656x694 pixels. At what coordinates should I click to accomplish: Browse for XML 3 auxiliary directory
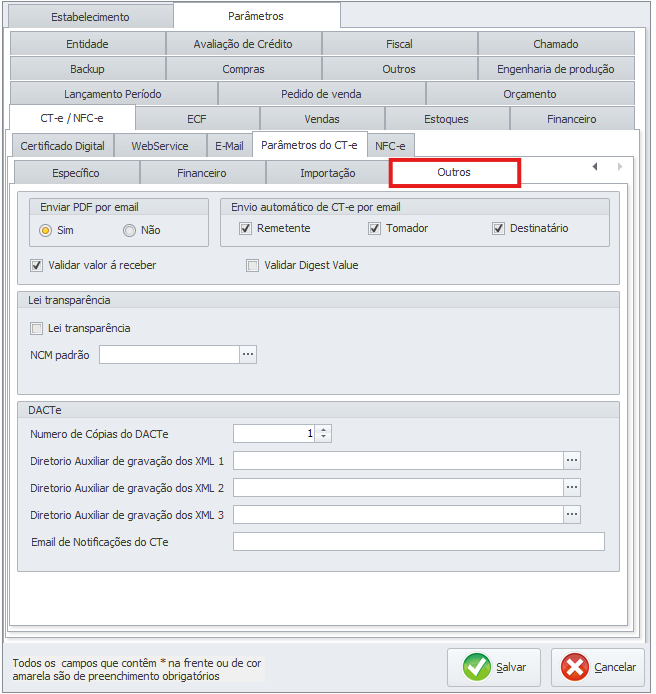point(572,514)
